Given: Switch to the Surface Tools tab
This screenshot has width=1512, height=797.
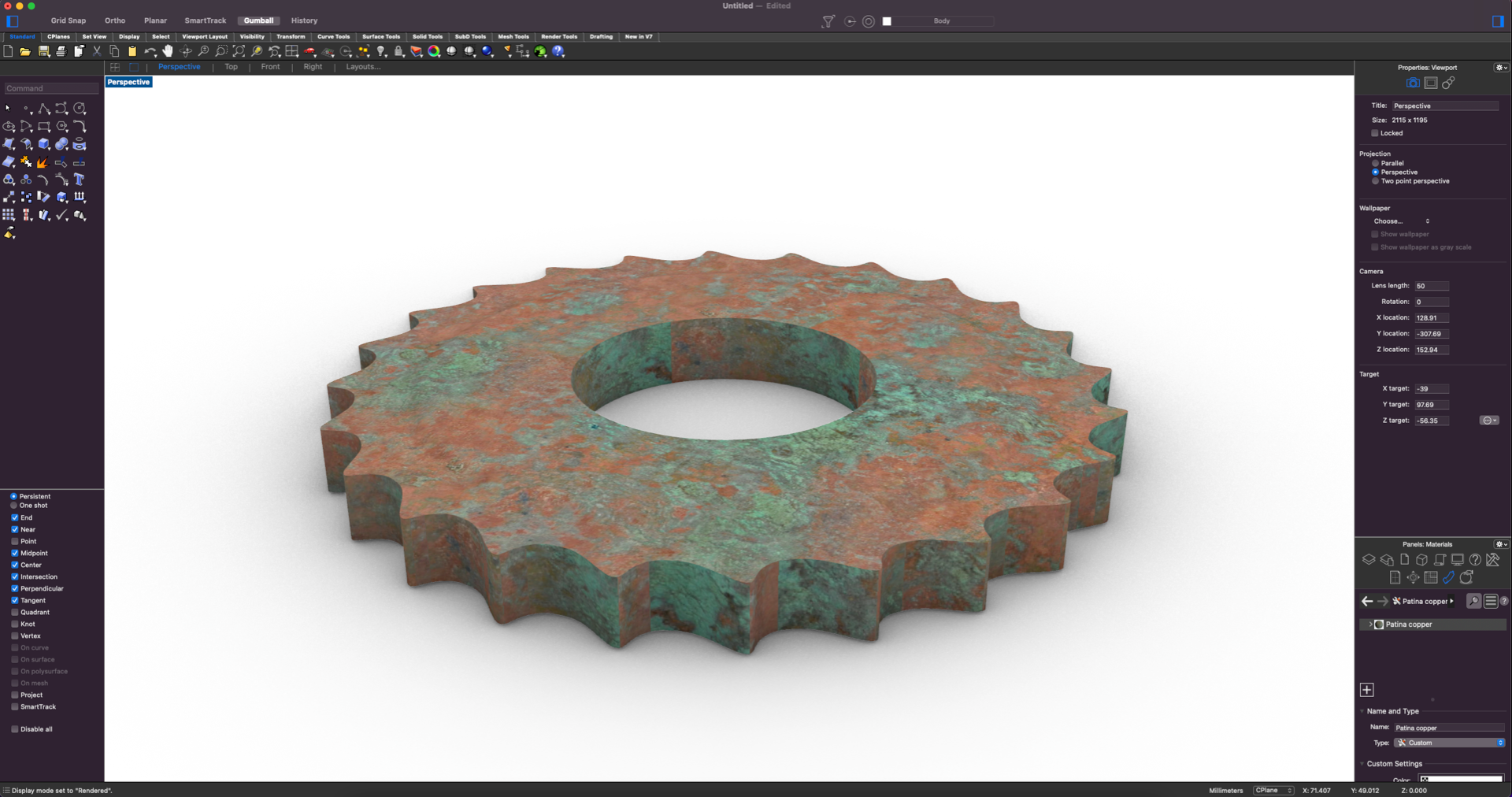Looking at the screenshot, I should click(380, 36).
